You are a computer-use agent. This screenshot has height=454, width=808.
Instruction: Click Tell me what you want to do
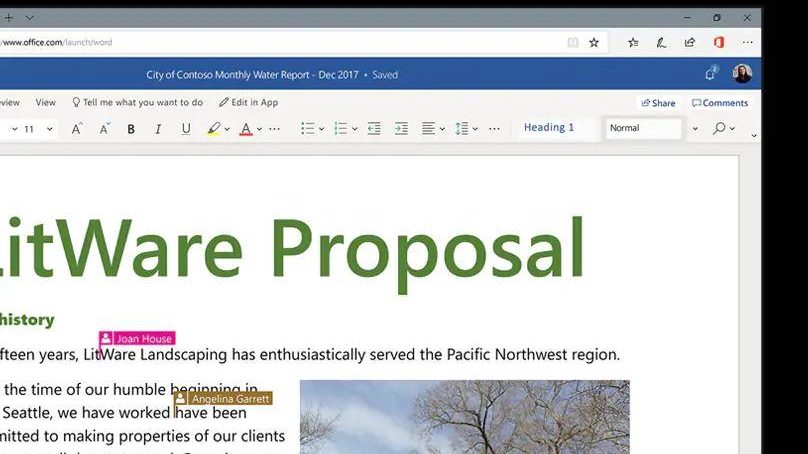click(x=138, y=103)
